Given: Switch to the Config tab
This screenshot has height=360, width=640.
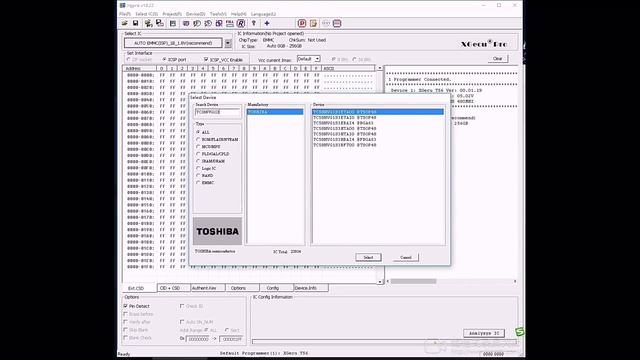Looking at the screenshot, I should coord(276,288).
